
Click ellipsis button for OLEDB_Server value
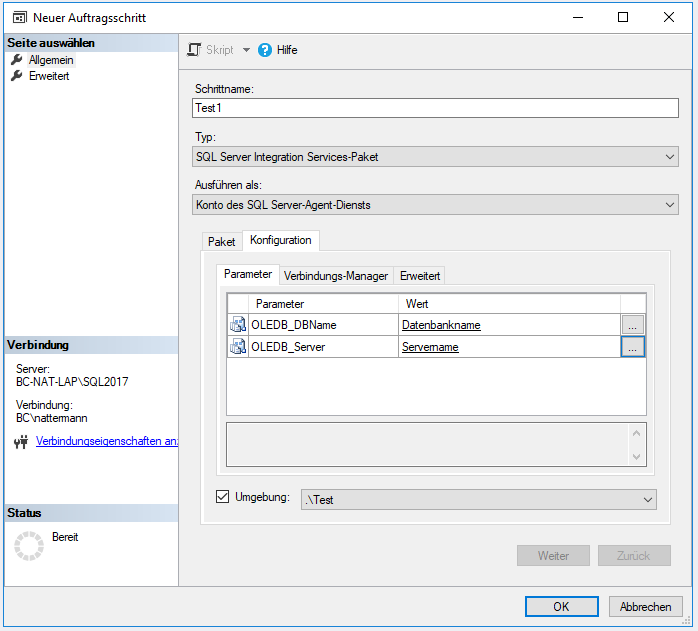tap(632, 347)
